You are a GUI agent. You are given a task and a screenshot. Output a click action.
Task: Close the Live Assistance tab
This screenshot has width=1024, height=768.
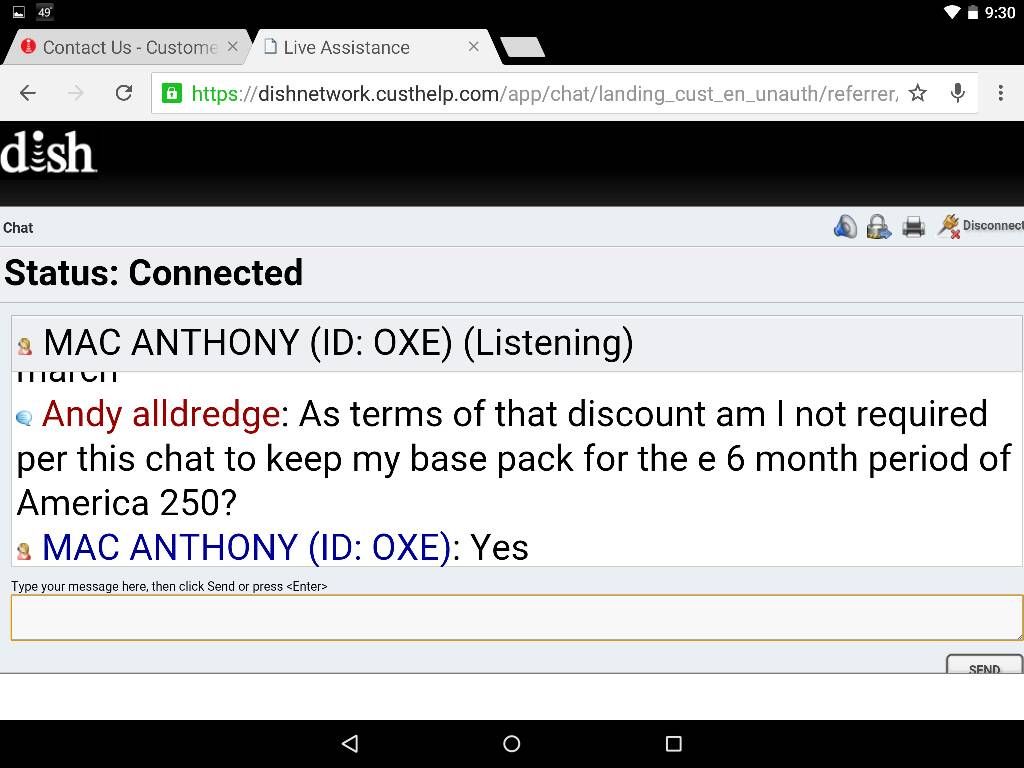click(x=473, y=46)
